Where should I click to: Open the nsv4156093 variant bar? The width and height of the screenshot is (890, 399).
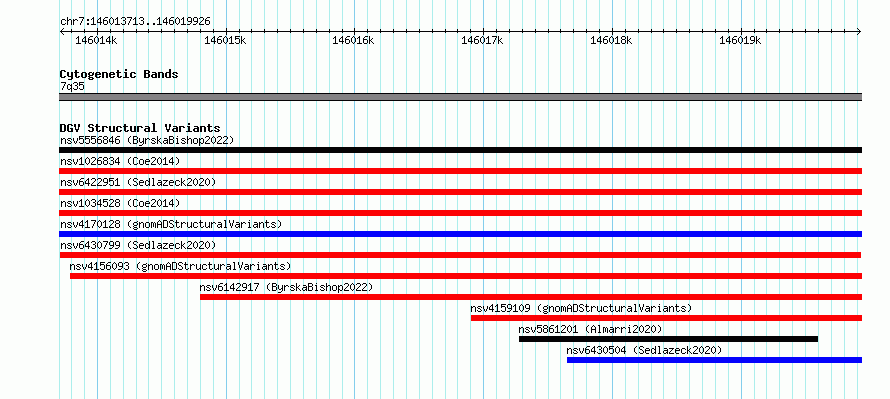coord(466,276)
